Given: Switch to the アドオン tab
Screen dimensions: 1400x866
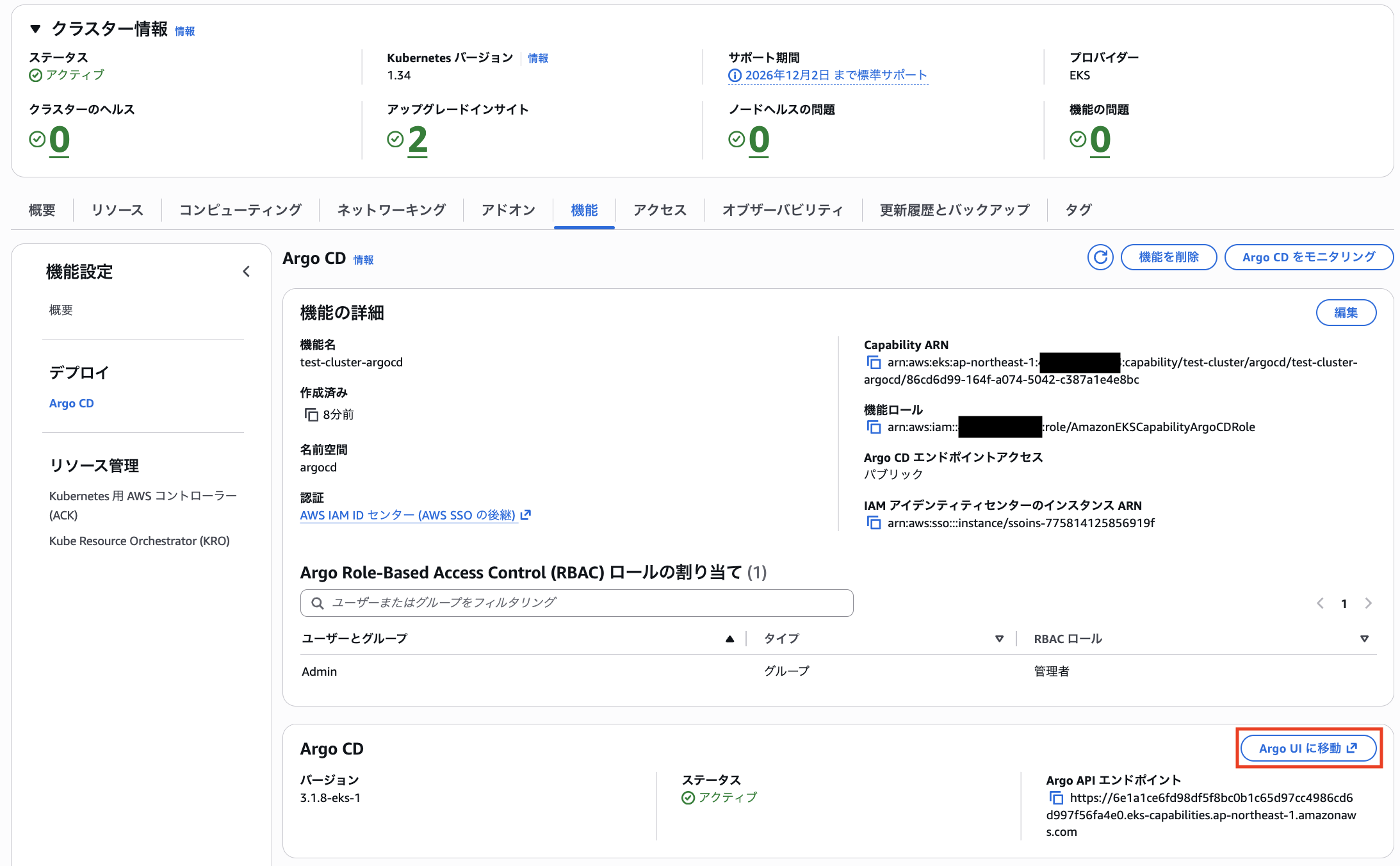Looking at the screenshot, I should pyautogui.click(x=508, y=210).
